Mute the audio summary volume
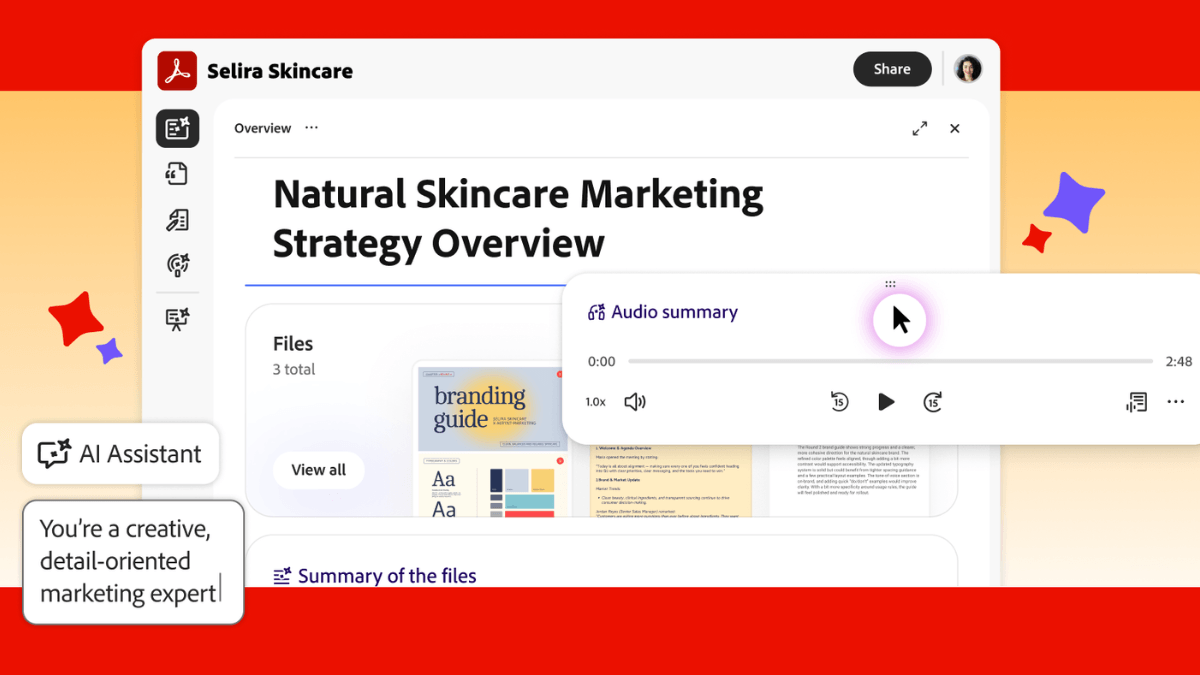1200x675 pixels. click(x=635, y=402)
